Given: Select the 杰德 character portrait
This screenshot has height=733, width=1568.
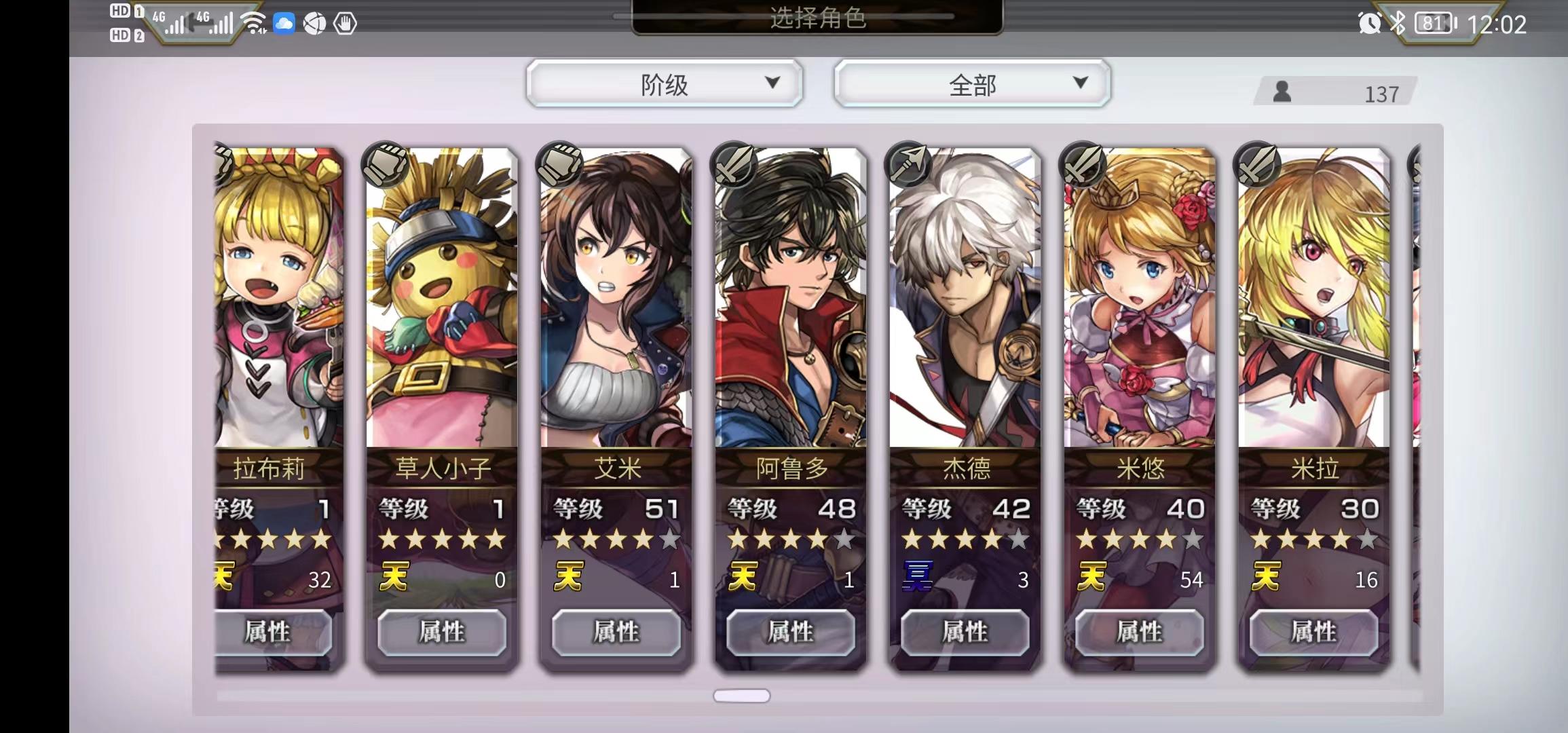Looking at the screenshot, I should click(965, 299).
